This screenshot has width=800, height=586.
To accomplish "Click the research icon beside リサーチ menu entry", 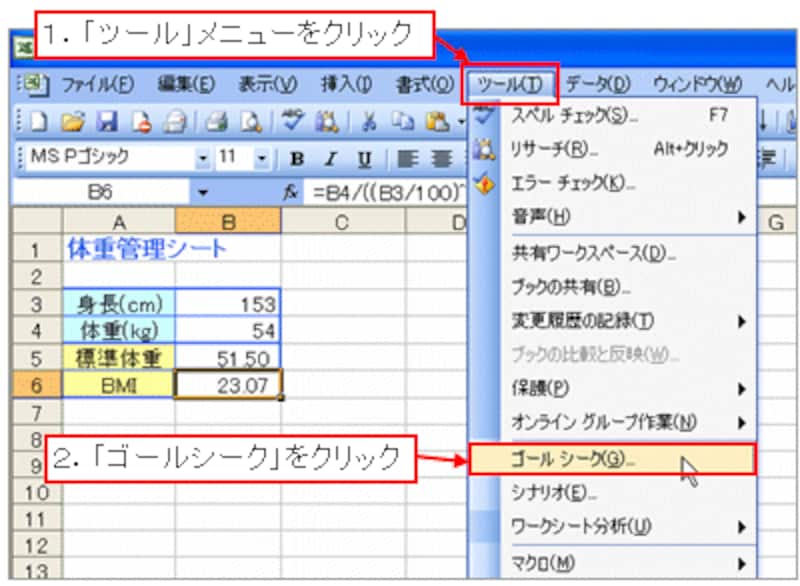I will [x=484, y=149].
